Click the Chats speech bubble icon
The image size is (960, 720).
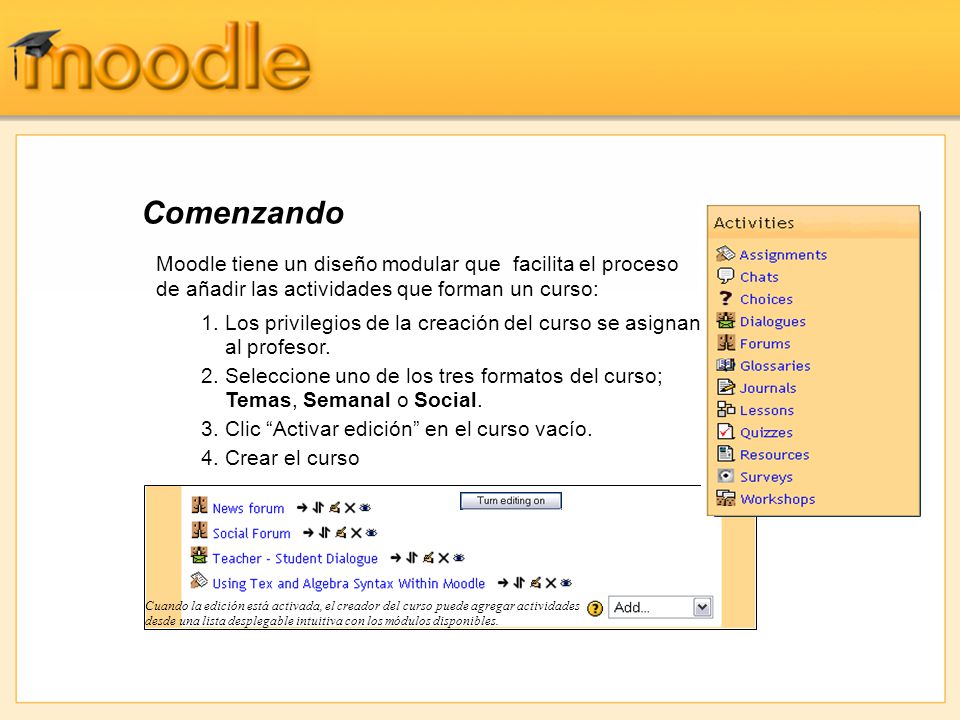(726, 276)
